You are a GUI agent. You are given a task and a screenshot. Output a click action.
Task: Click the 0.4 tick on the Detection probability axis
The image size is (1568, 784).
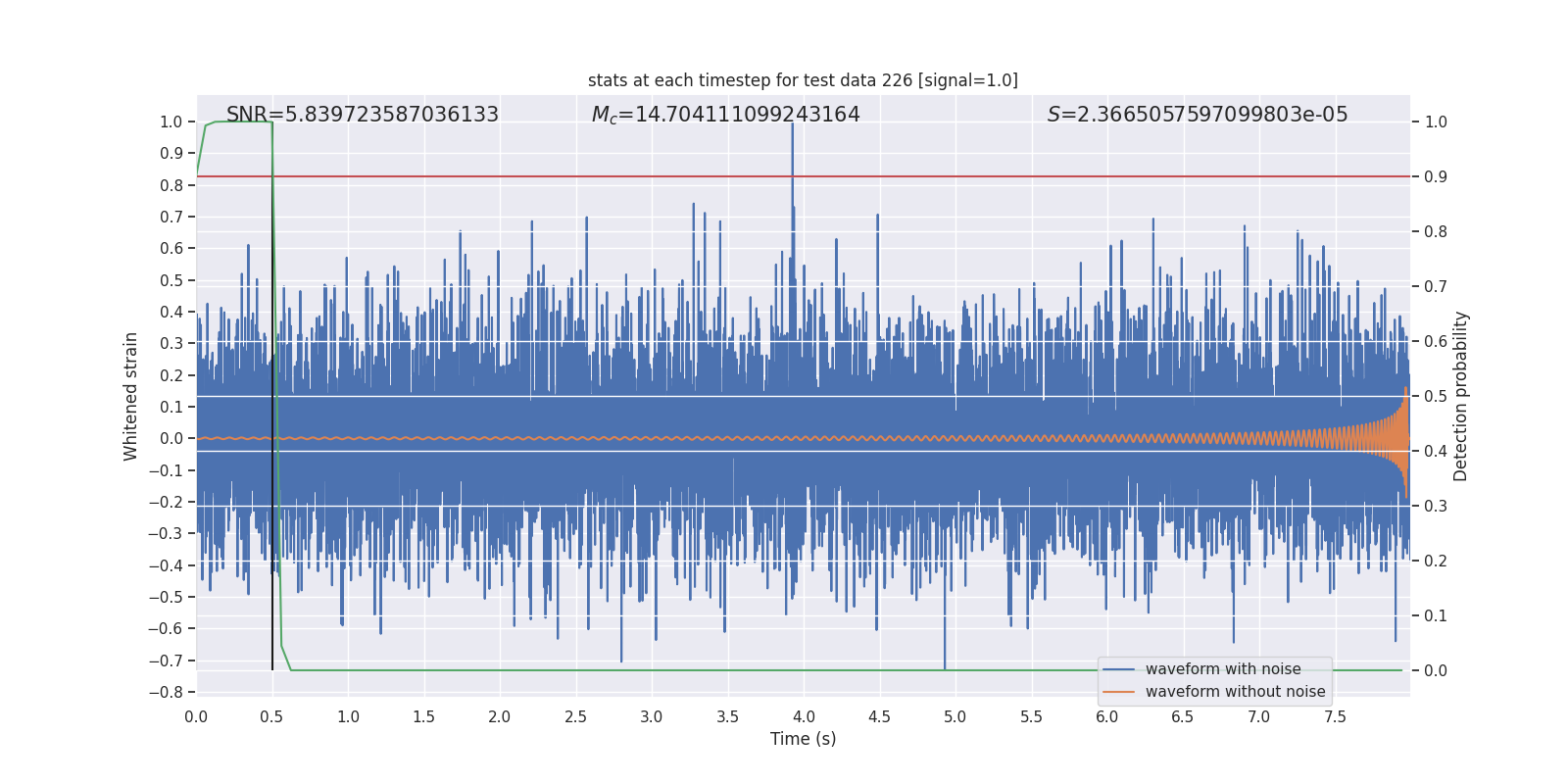tap(1436, 451)
